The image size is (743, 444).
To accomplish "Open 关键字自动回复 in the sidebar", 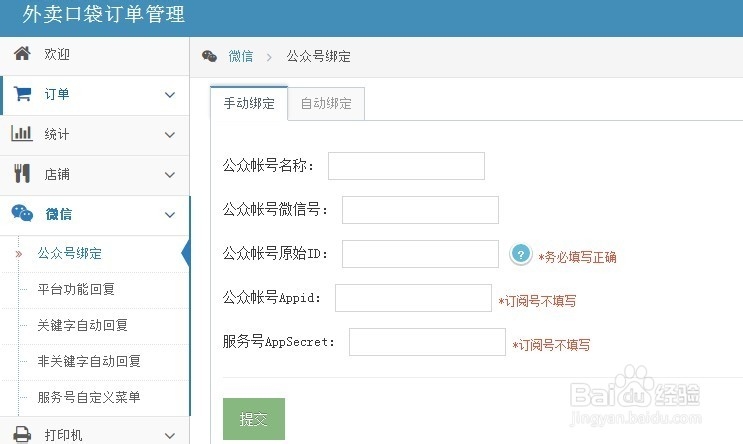I will (x=82, y=325).
